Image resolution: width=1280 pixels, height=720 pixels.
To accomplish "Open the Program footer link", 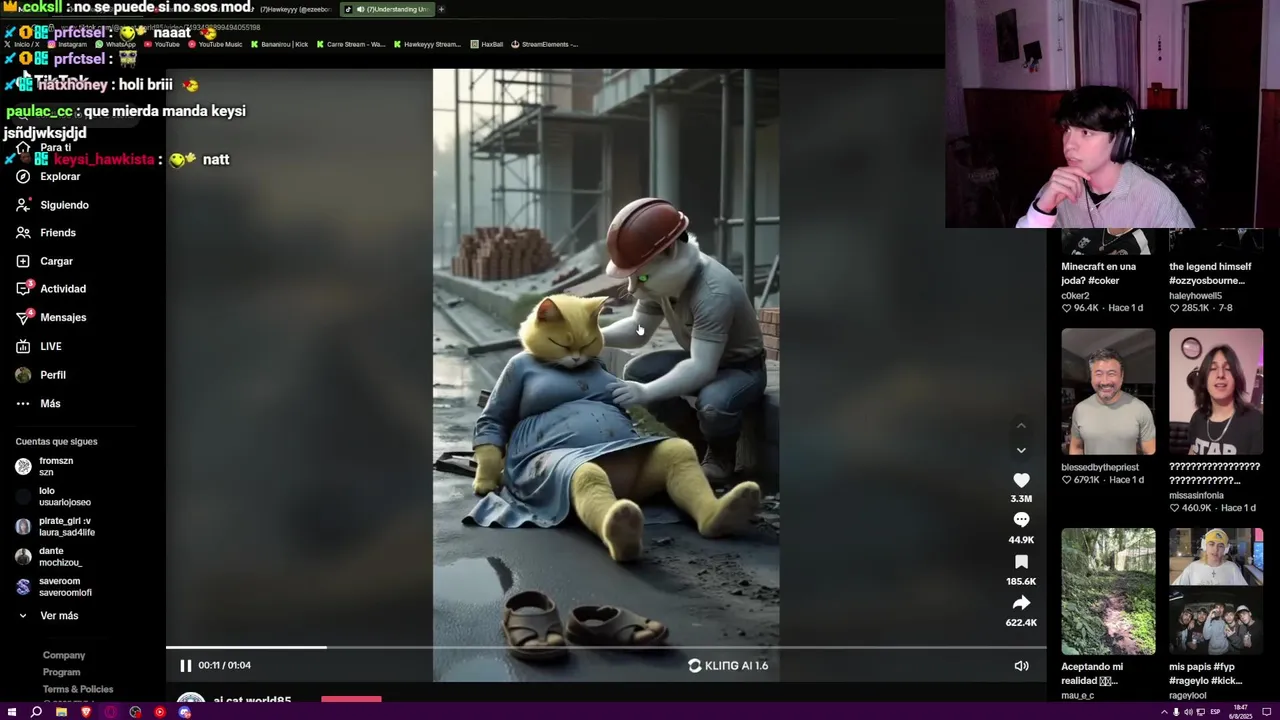I will pyautogui.click(x=61, y=672).
